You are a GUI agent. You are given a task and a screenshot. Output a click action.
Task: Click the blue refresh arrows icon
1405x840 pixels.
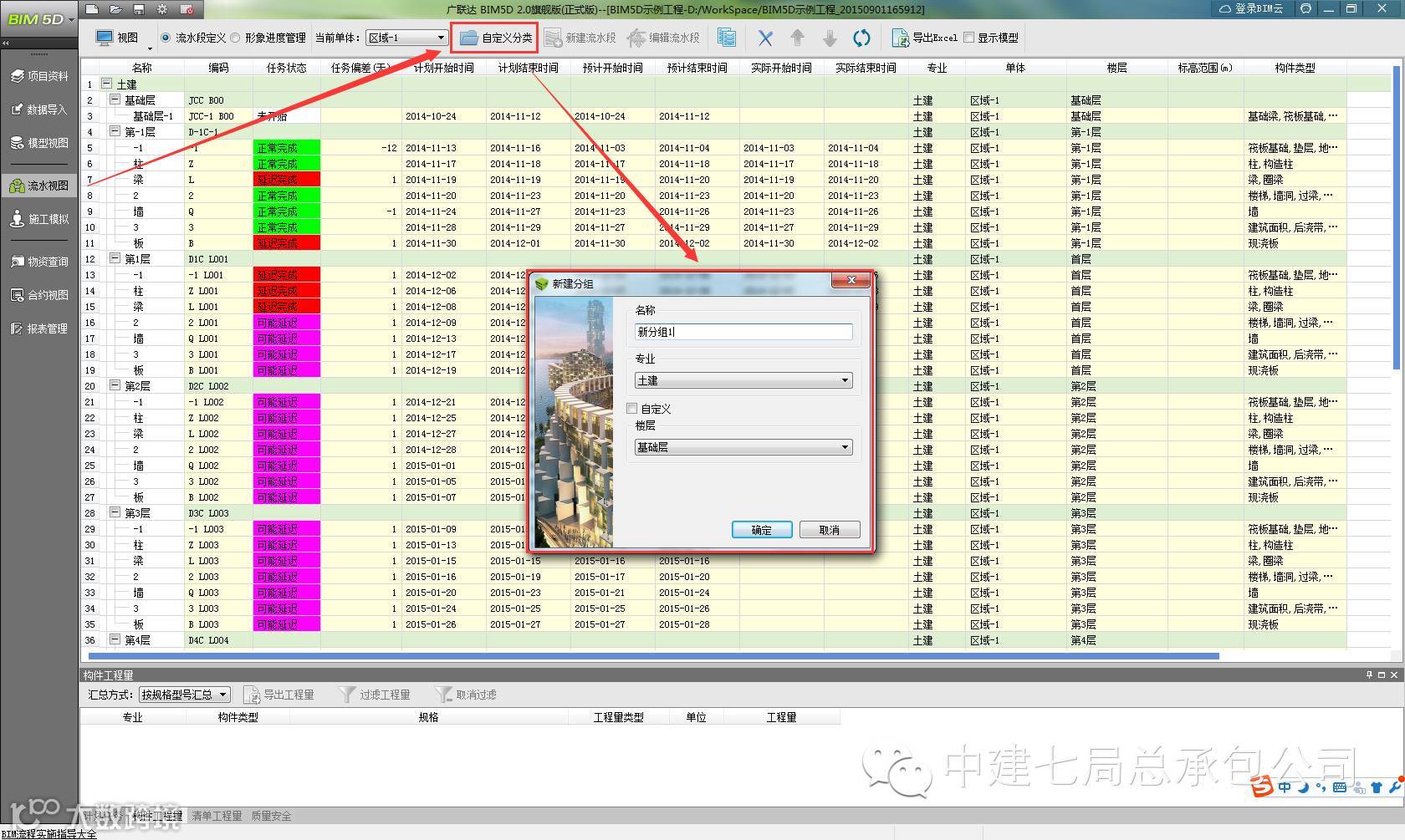pyautogui.click(x=861, y=38)
